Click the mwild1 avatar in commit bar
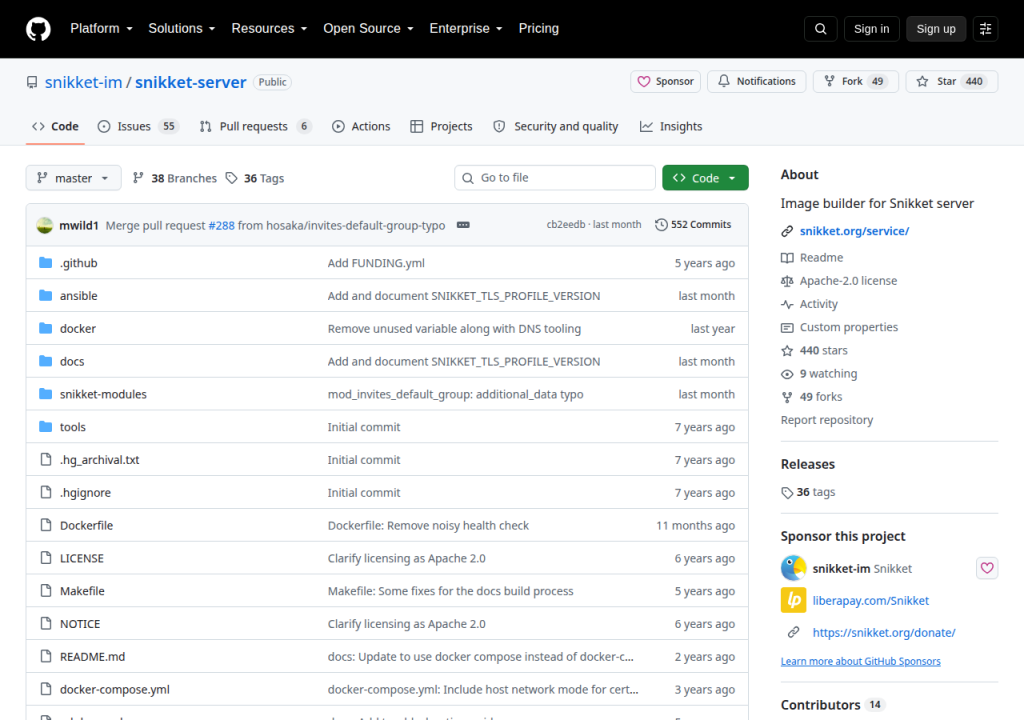The image size is (1024, 720). pyautogui.click(x=44, y=225)
